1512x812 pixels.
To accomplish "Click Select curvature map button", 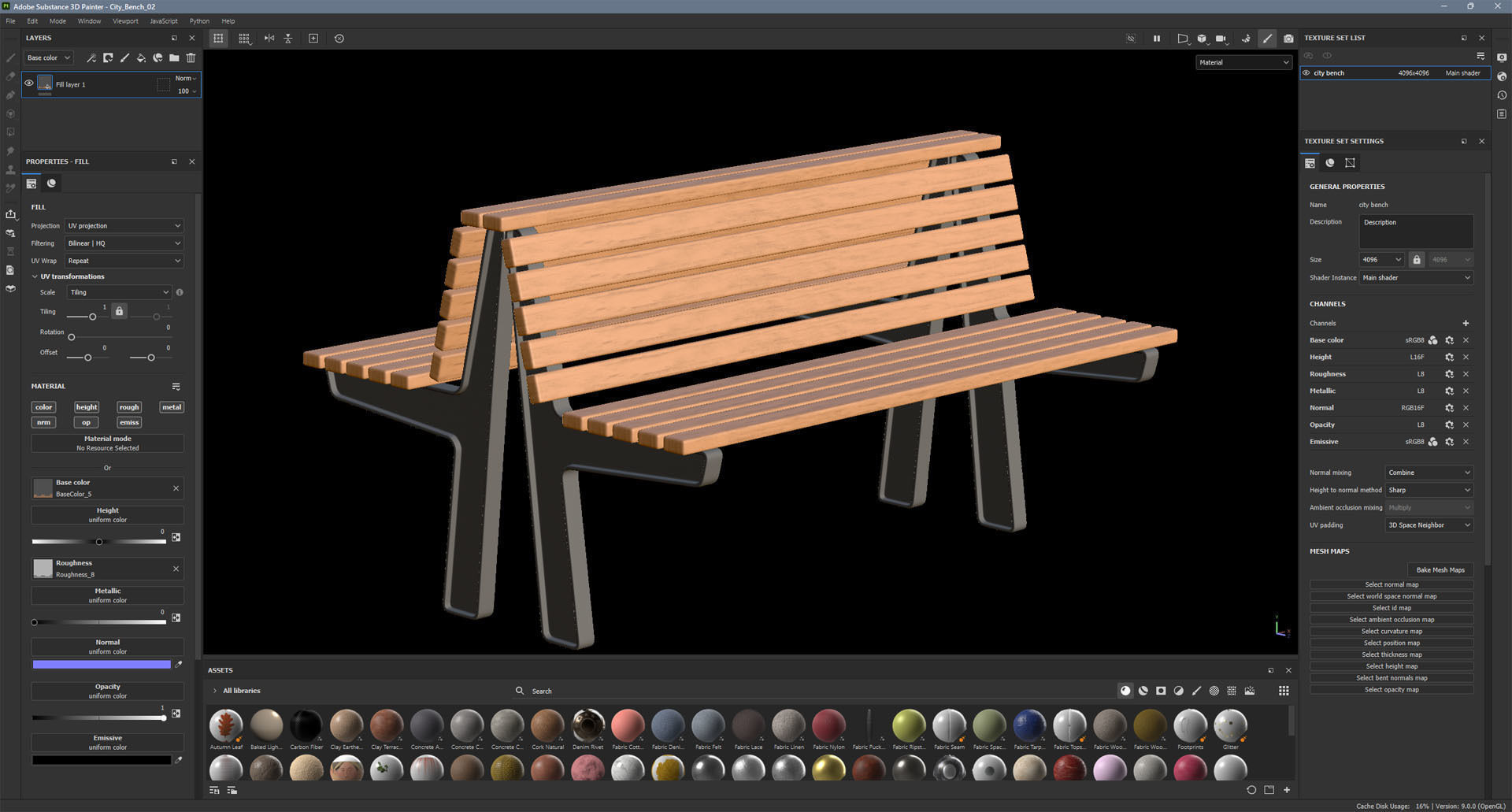I will (x=1392, y=632).
